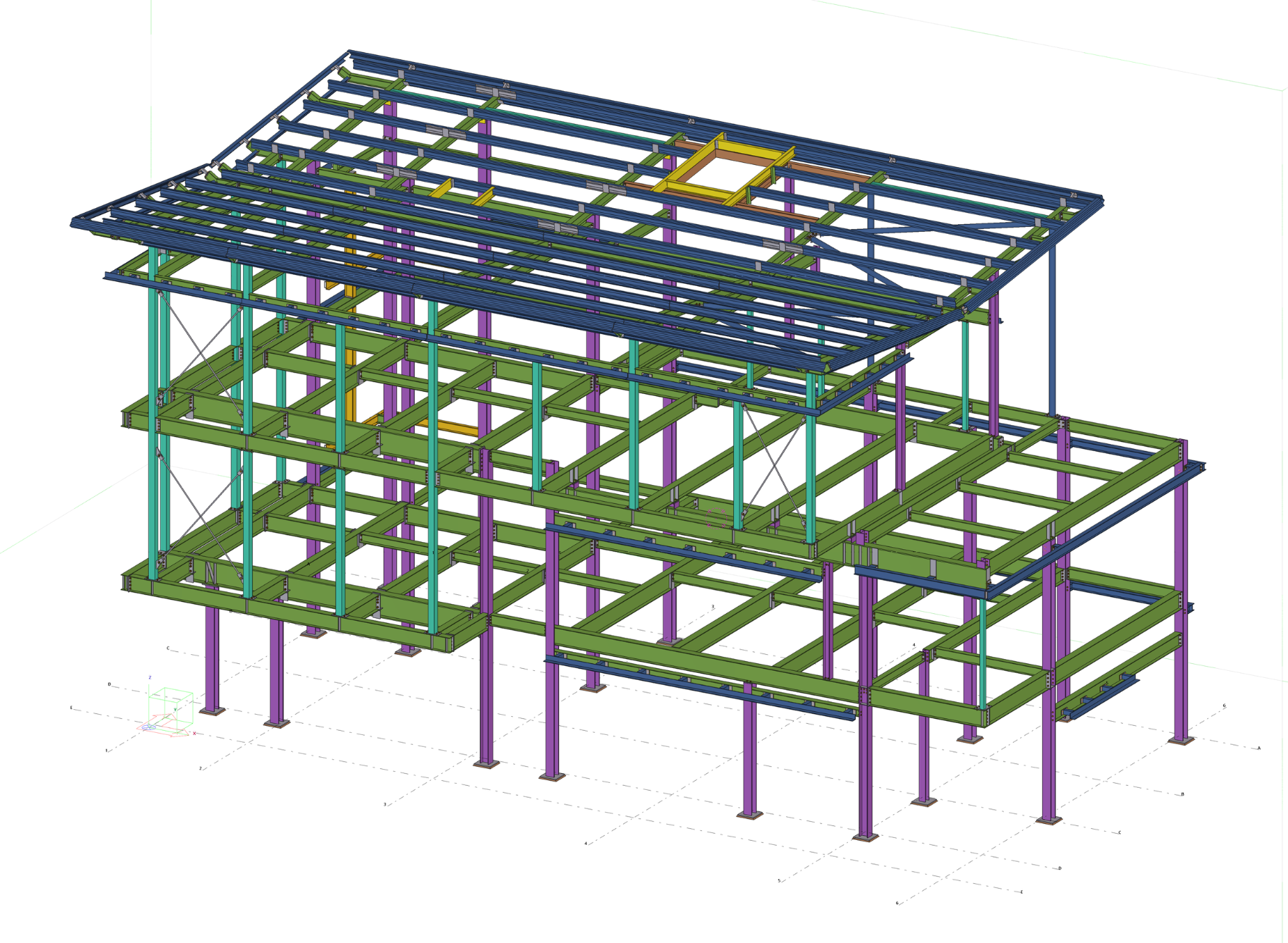
Task: Select the short teal post at lower right frame
Action: 982,654
